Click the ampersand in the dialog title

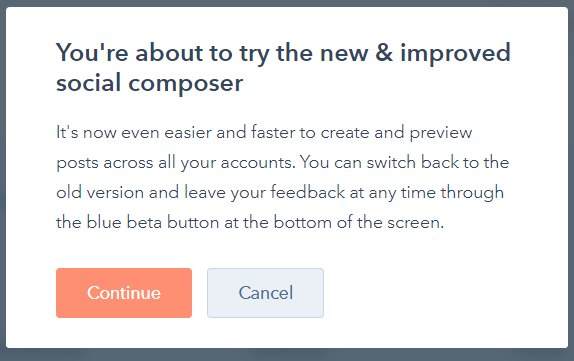[384, 52]
